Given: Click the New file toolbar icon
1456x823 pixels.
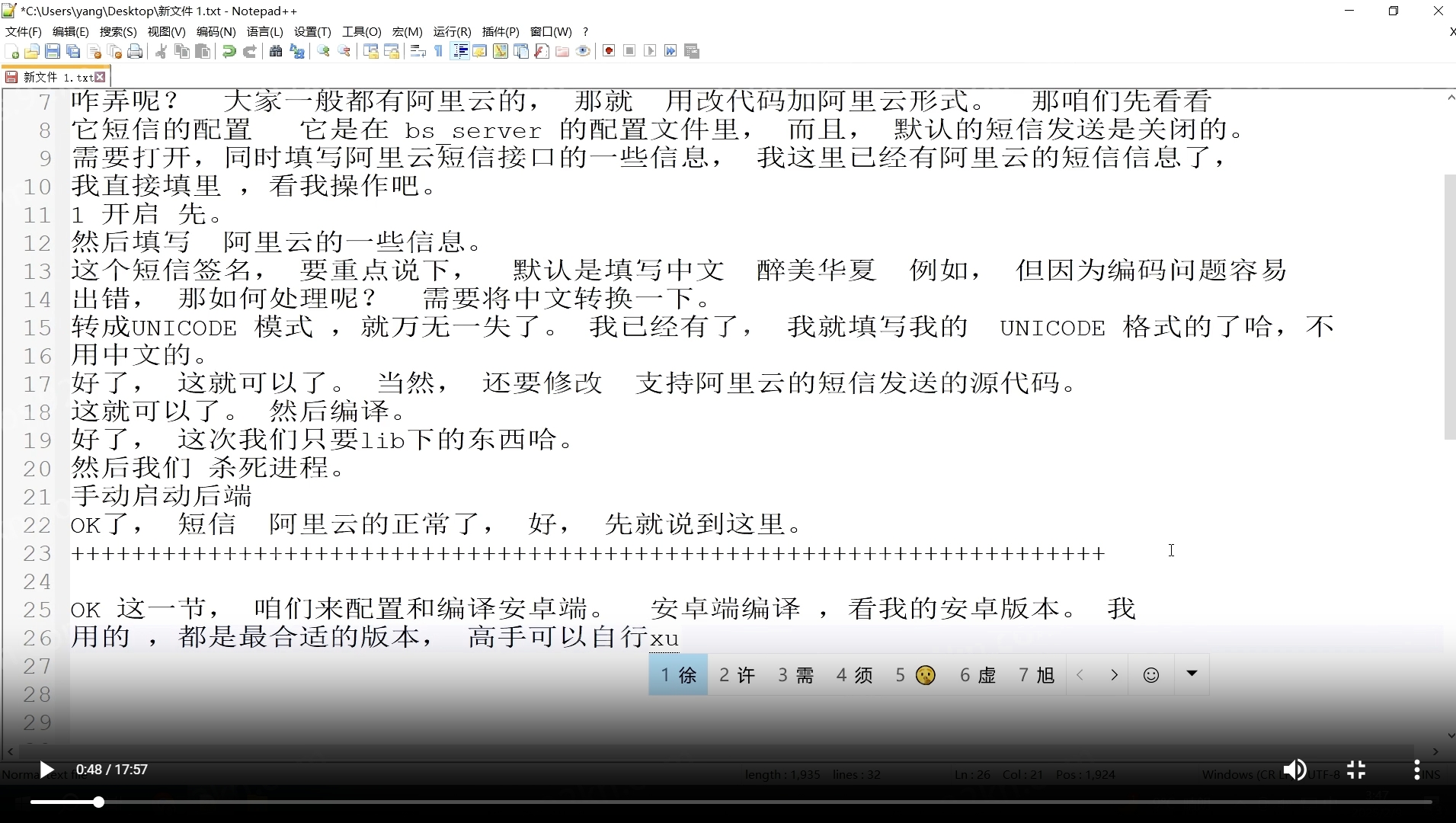Looking at the screenshot, I should point(12,51).
